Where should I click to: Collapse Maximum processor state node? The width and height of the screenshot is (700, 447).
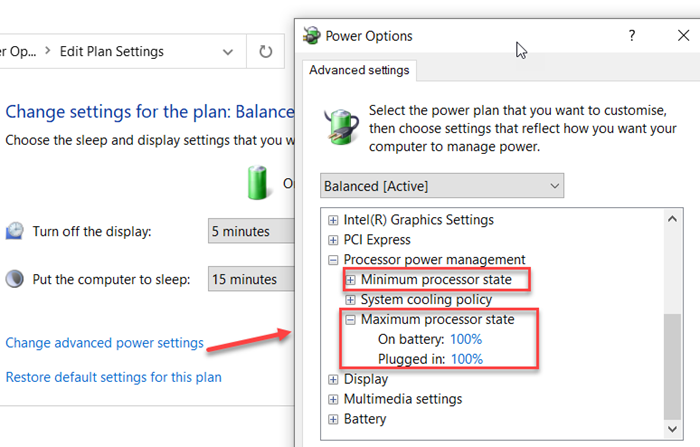pyautogui.click(x=350, y=320)
